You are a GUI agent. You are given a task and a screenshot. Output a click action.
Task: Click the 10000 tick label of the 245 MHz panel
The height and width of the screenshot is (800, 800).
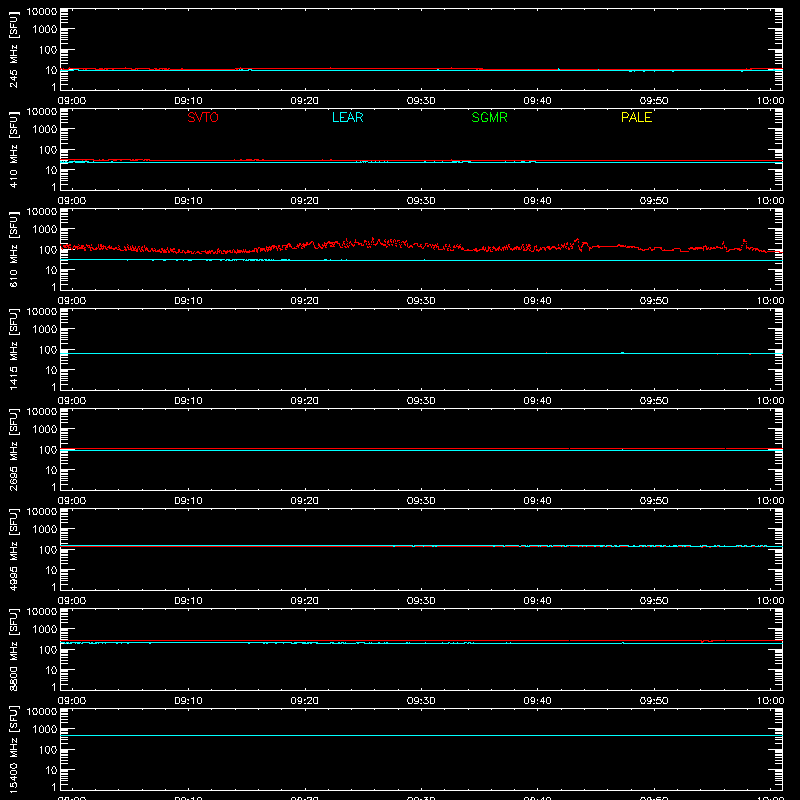pos(42,11)
